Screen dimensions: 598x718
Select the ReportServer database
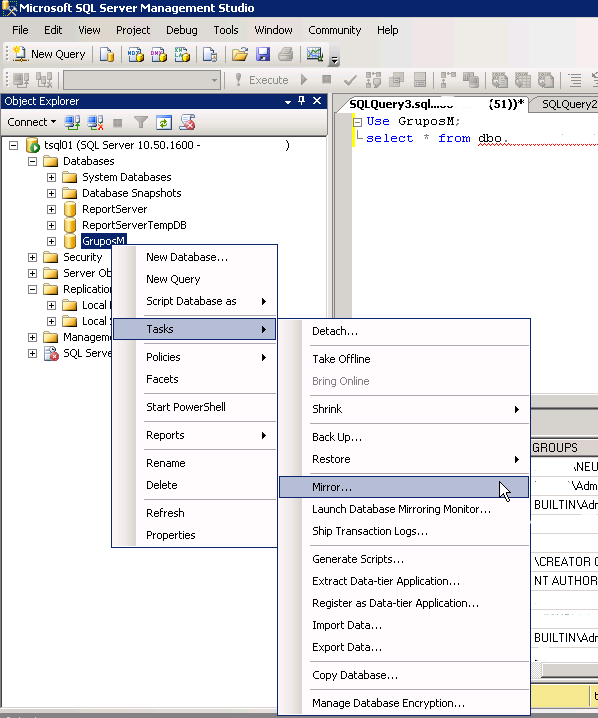pyautogui.click(x=114, y=209)
